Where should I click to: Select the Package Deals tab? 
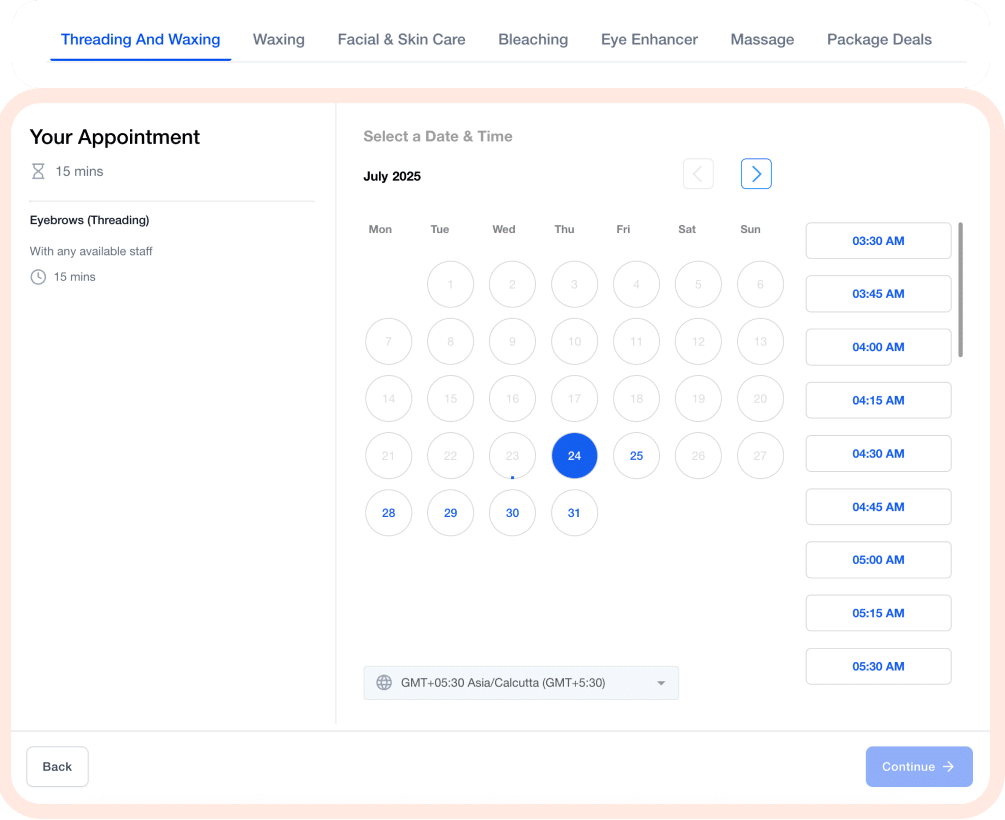[879, 40]
